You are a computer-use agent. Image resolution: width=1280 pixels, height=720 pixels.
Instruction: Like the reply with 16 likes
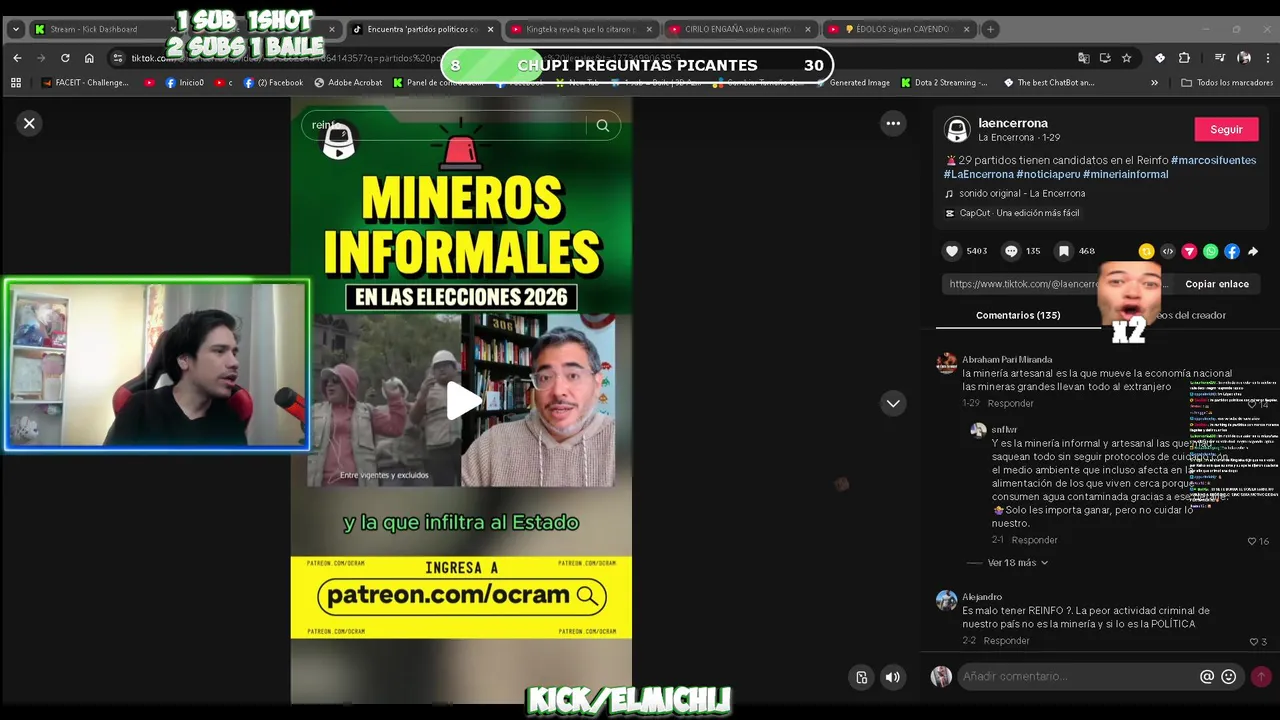pyautogui.click(x=1252, y=541)
